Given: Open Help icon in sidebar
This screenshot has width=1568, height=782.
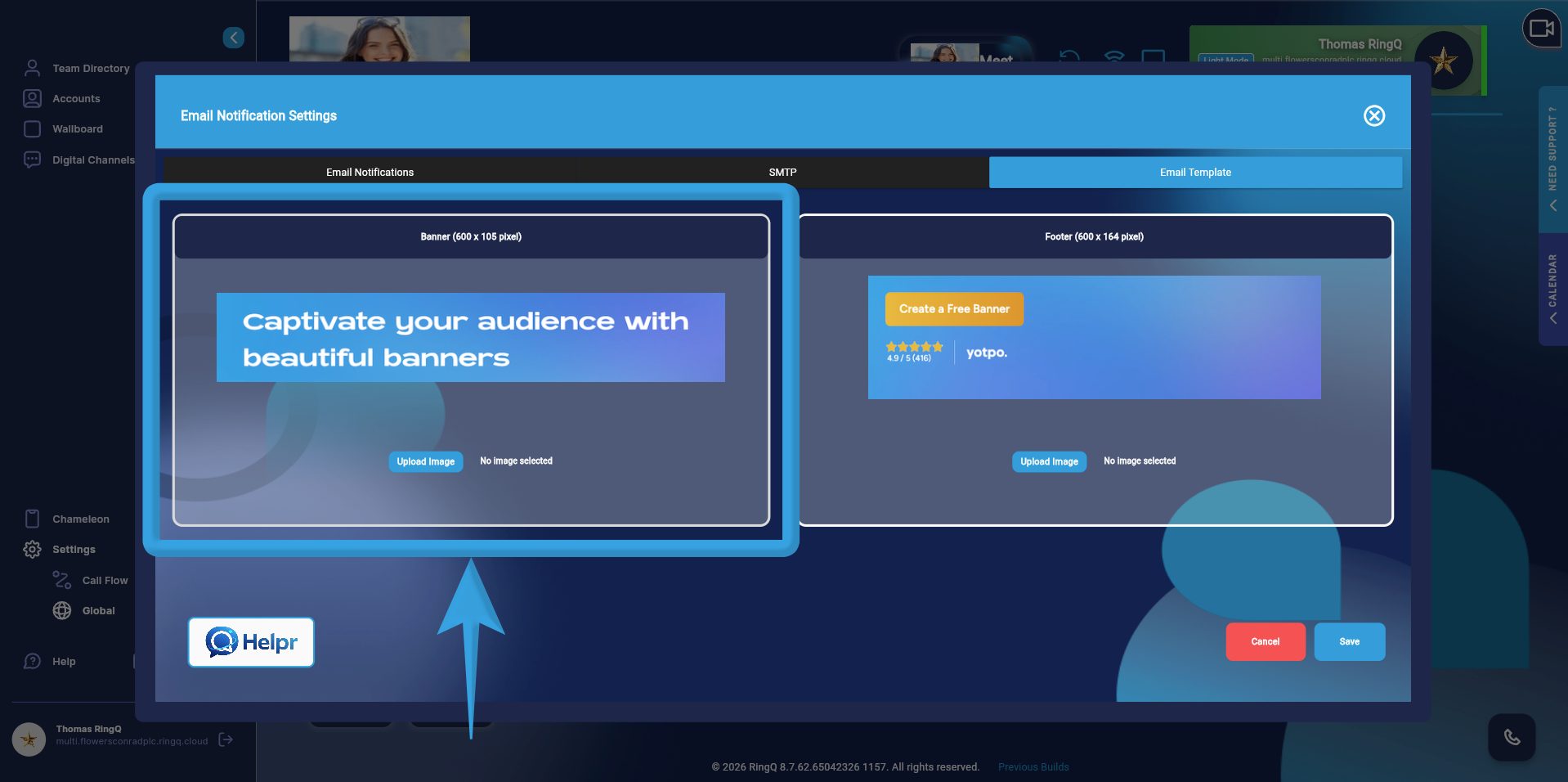Looking at the screenshot, I should (32, 661).
